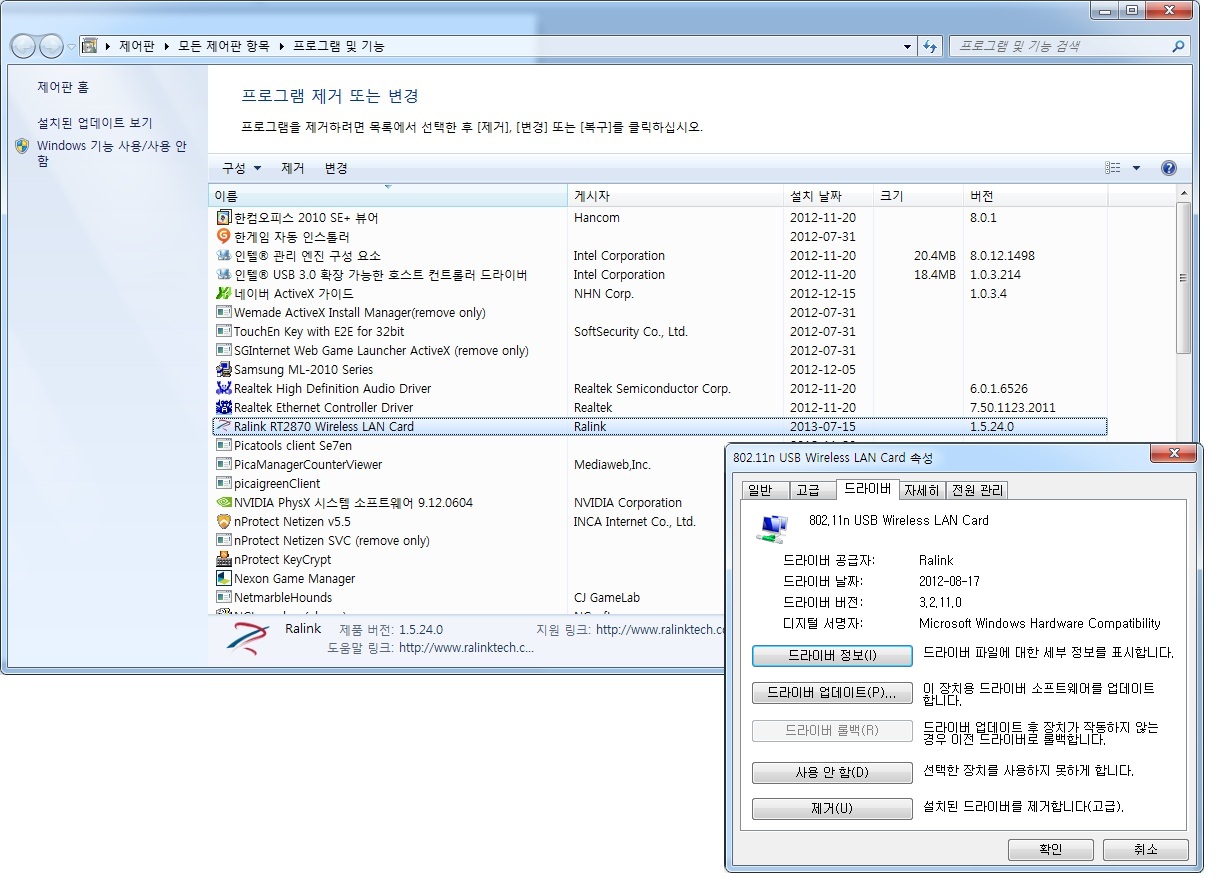Click the view change icon in toolbar

point(1113,168)
